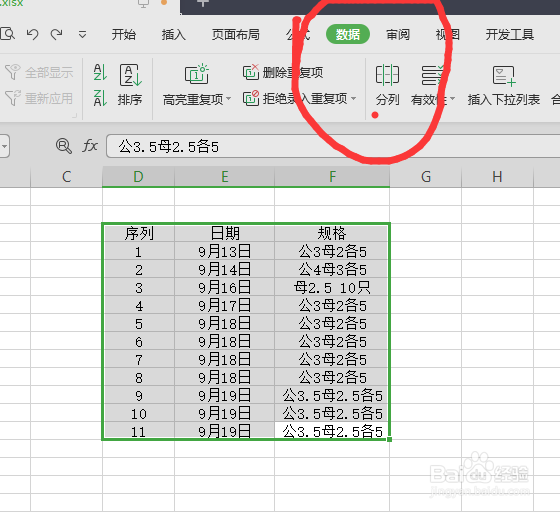Open the print preview magnifier icon
Screen dimensions: 560x512
pyautogui.click(x=8, y=34)
